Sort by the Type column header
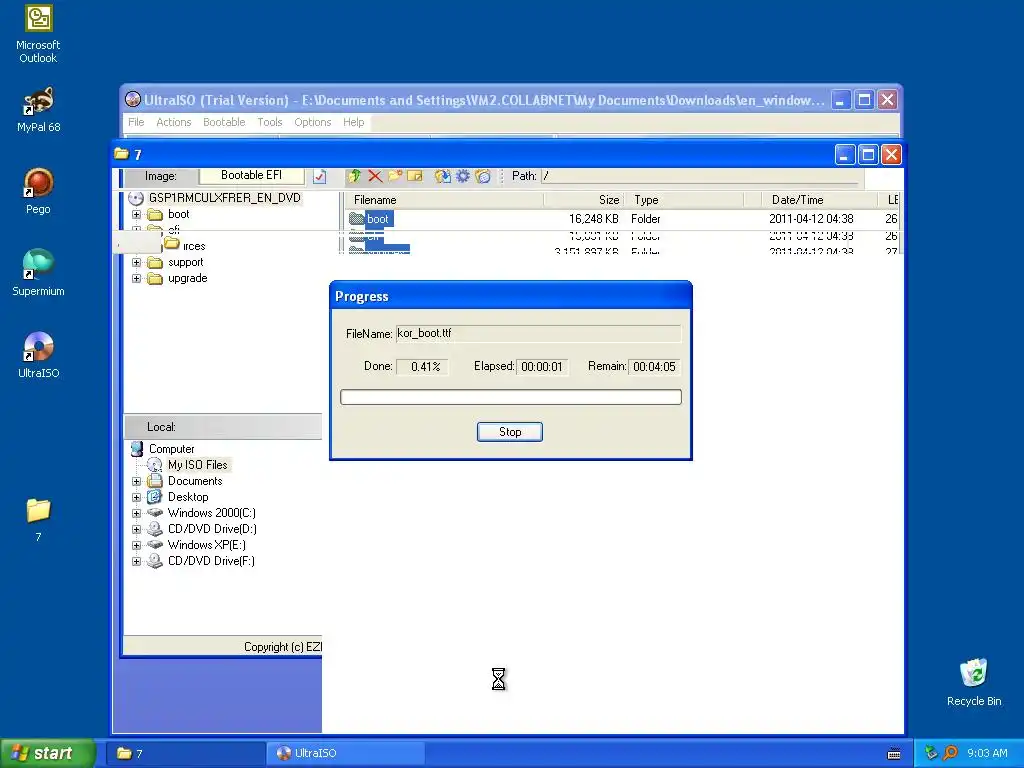The height and width of the screenshot is (768, 1024). (x=684, y=200)
